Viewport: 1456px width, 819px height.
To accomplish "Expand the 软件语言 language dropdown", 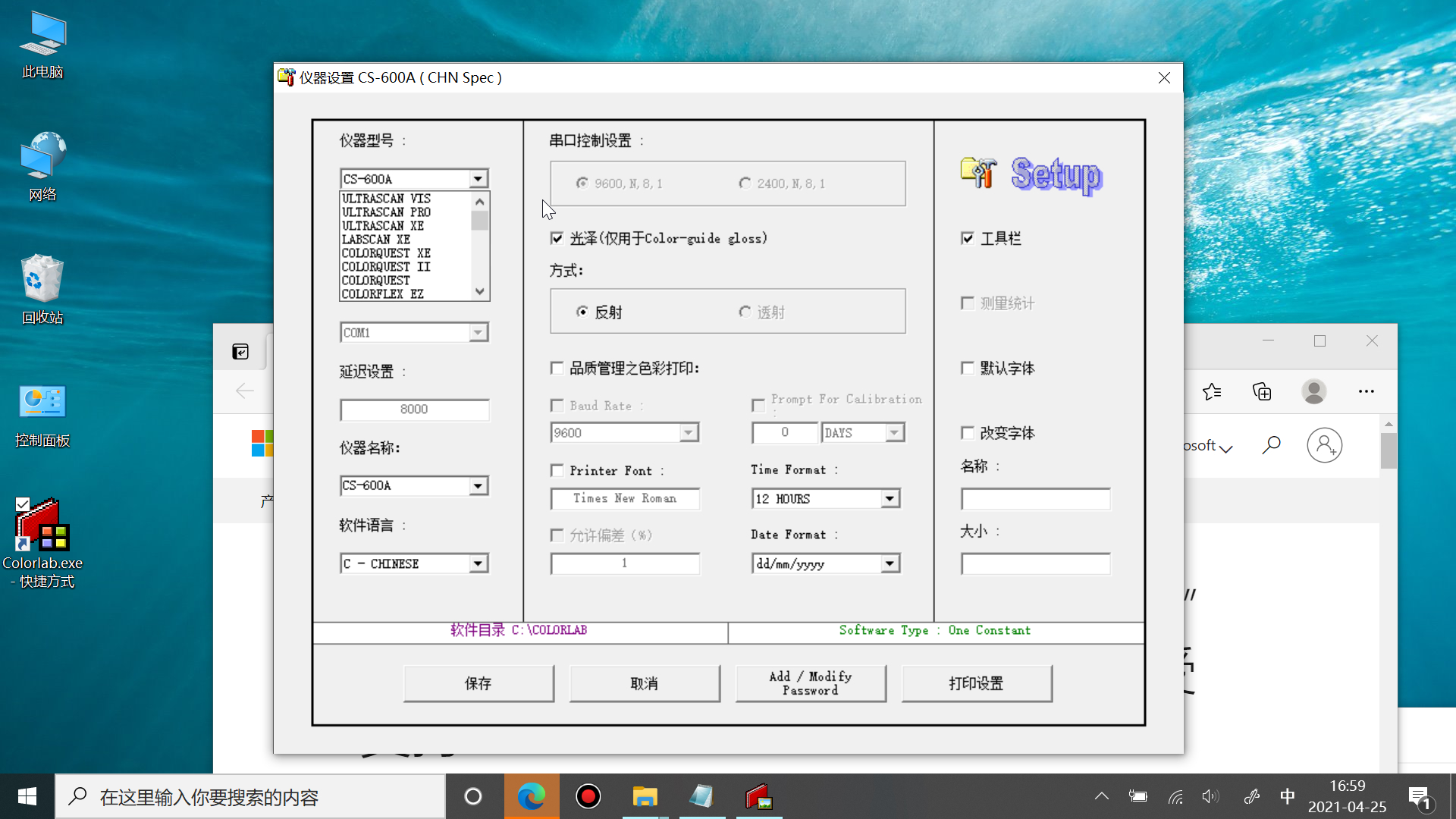I will pos(478,562).
